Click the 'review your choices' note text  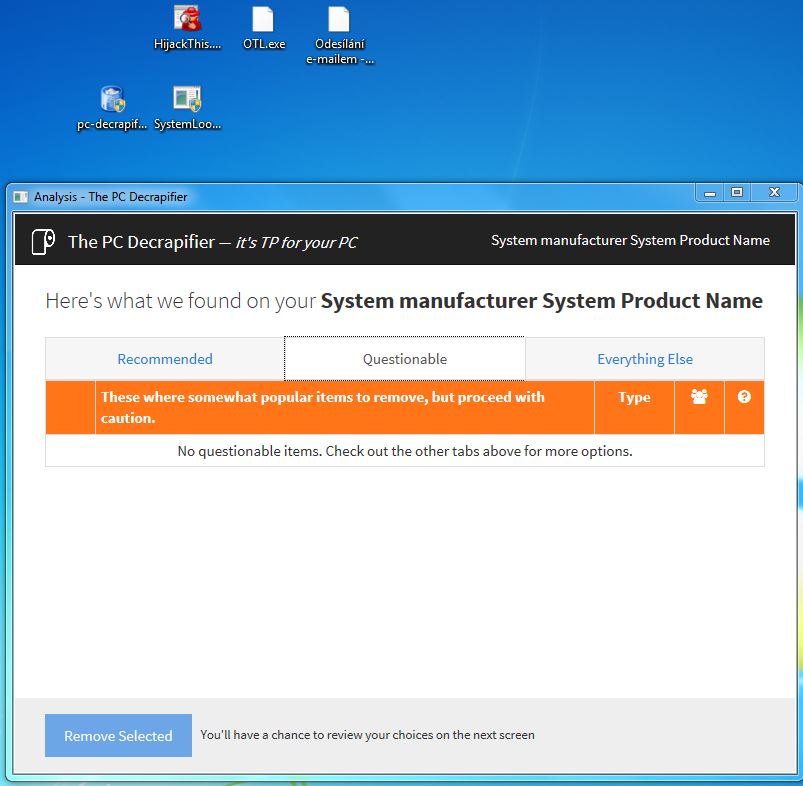pyautogui.click(x=367, y=735)
